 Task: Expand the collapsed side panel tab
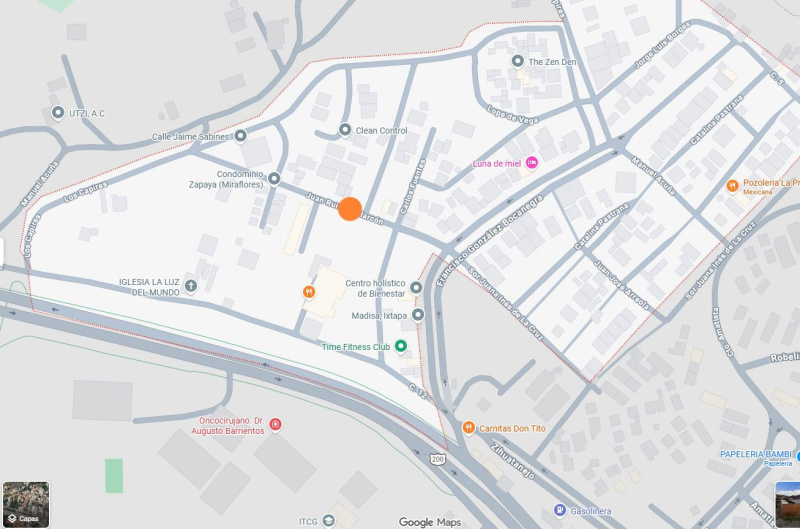[2, 253]
